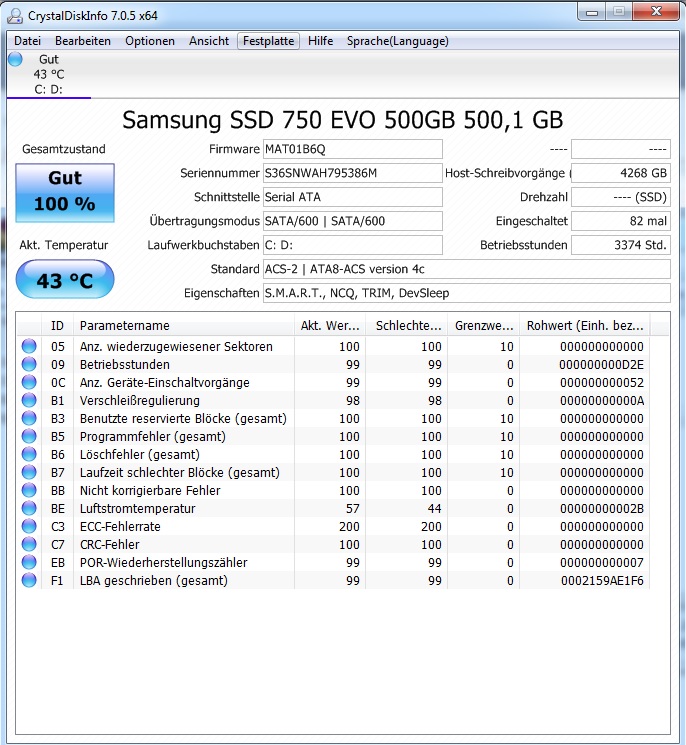The width and height of the screenshot is (686, 745).
Task: Select 'LBA geschrieben (gesamt)' parameter name
Action: point(154,581)
